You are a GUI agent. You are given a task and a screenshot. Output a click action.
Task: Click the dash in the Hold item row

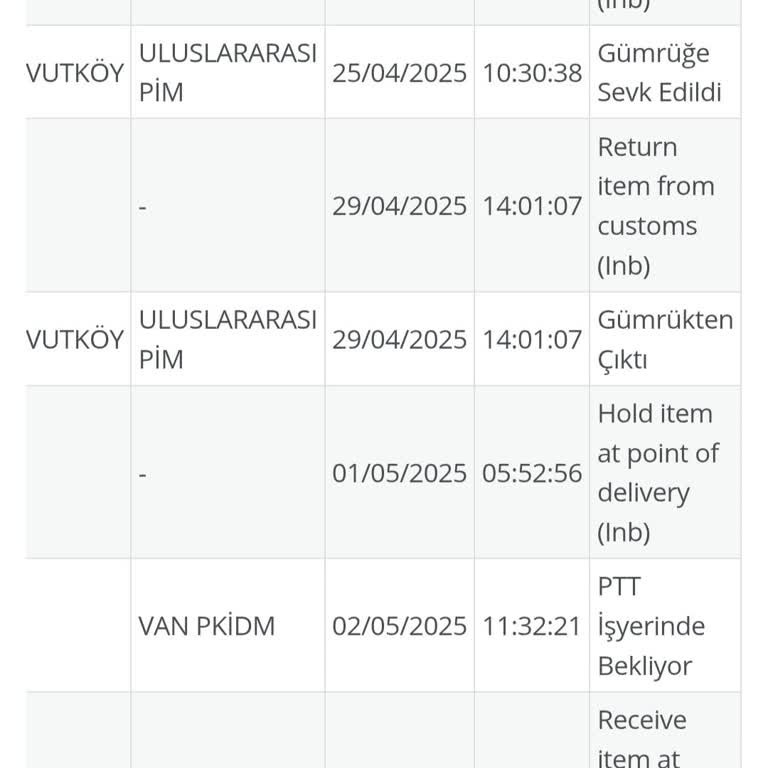(143, 474)
